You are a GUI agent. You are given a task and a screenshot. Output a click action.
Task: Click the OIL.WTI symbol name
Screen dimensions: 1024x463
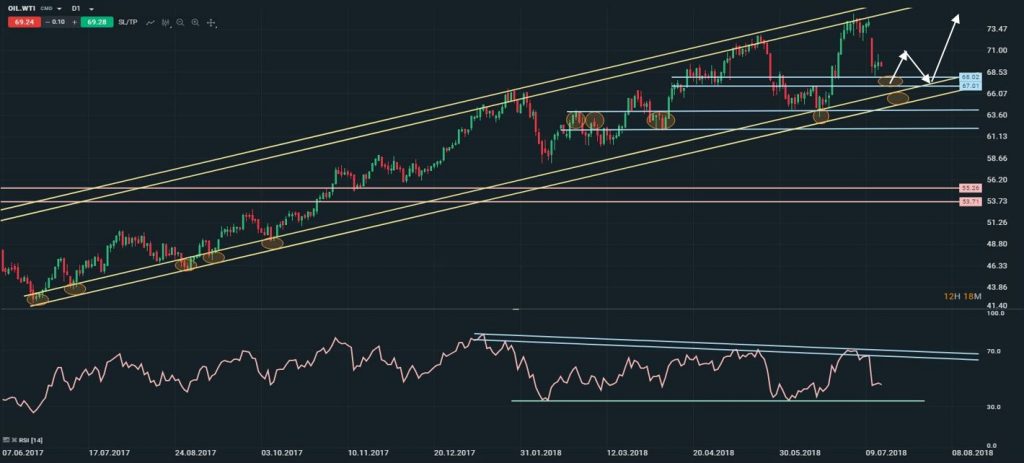pos(22,9)
